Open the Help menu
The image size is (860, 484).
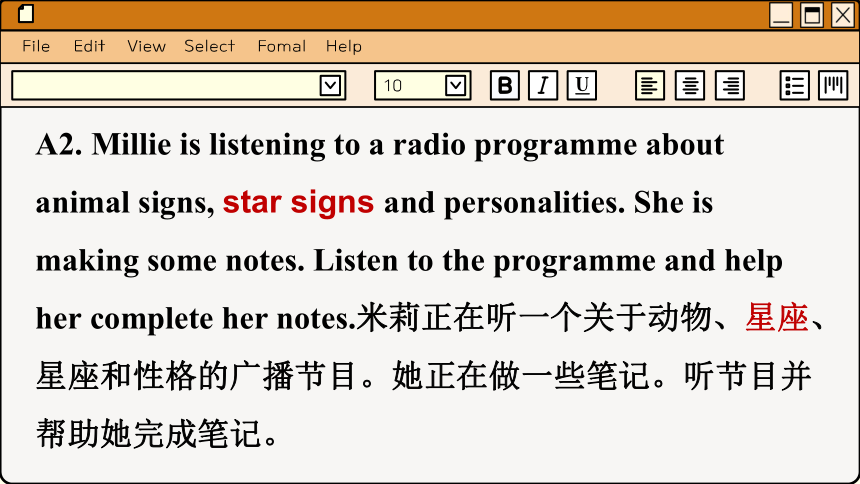click(x=344, y=46)
